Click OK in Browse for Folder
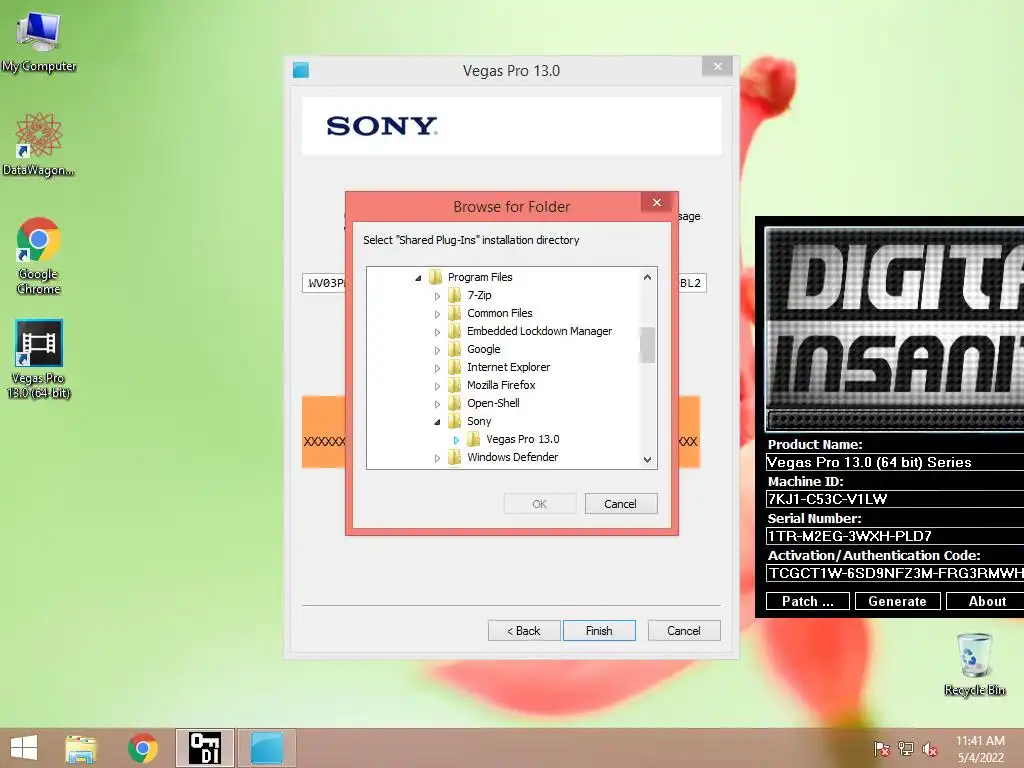 (x=539, y=504)
